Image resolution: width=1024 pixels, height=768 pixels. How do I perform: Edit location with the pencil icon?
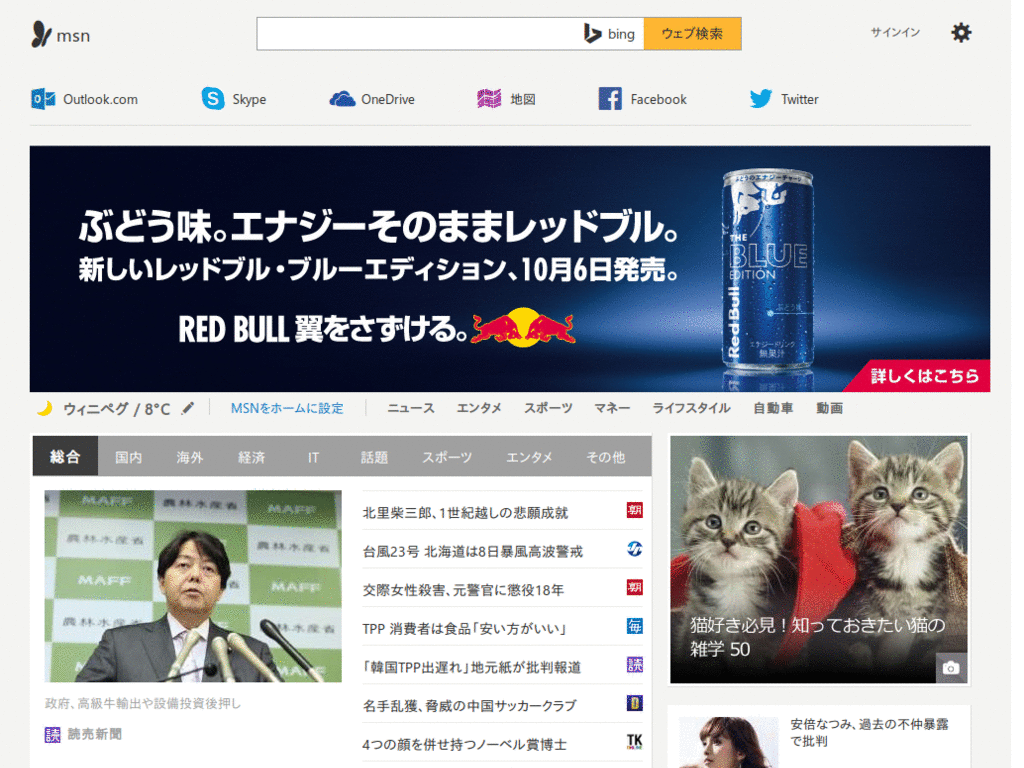click(x=188, y=408)
